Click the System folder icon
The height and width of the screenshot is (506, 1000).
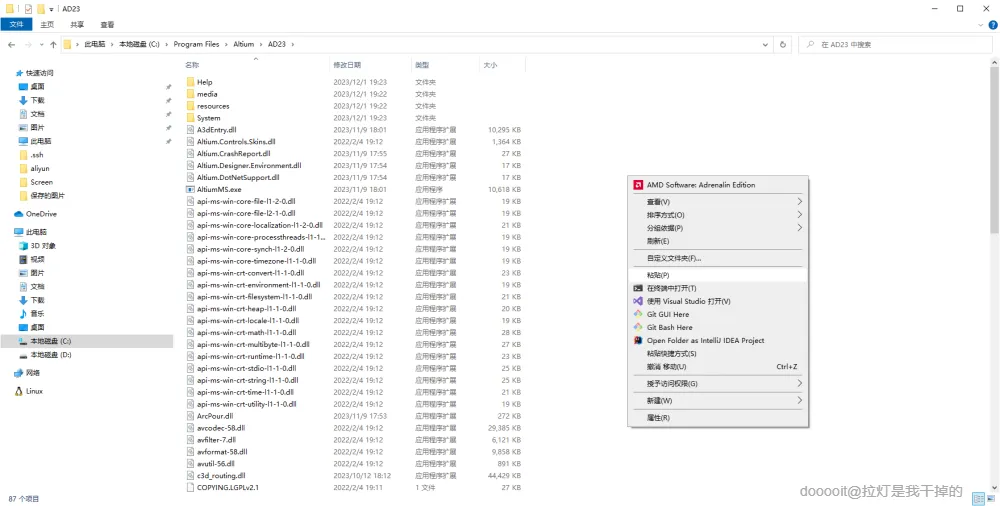[190, 118]
